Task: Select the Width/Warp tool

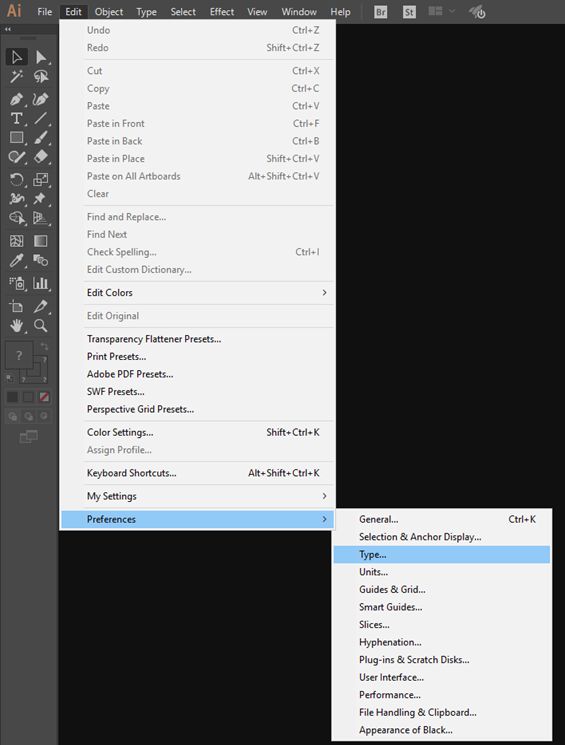Action: click(17, 199)
